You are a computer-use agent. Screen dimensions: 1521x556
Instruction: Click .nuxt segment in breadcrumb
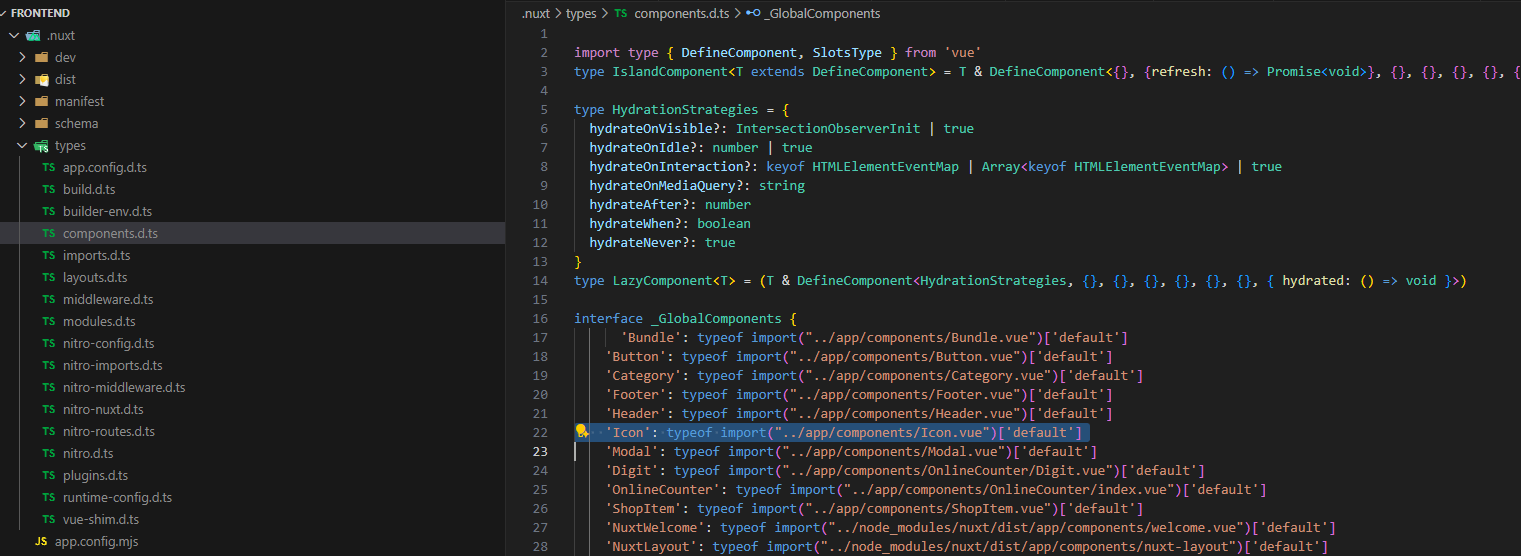[x=537, y=13]
